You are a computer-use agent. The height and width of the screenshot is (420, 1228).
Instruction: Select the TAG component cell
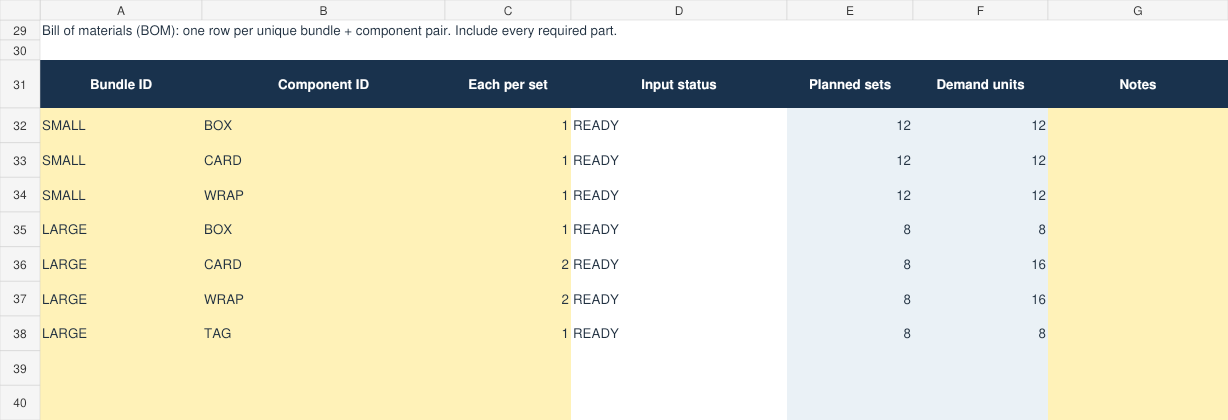(x=323, y=334)
